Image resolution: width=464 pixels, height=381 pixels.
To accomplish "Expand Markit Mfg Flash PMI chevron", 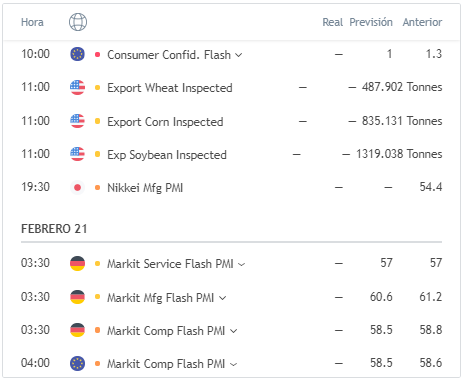I will coord(222,298).
